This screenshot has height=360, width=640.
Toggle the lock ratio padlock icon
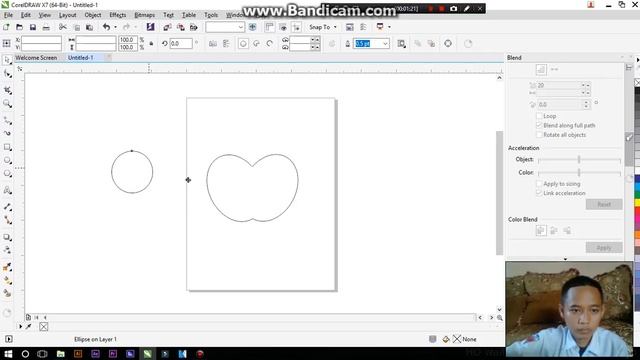pos(151,44)
